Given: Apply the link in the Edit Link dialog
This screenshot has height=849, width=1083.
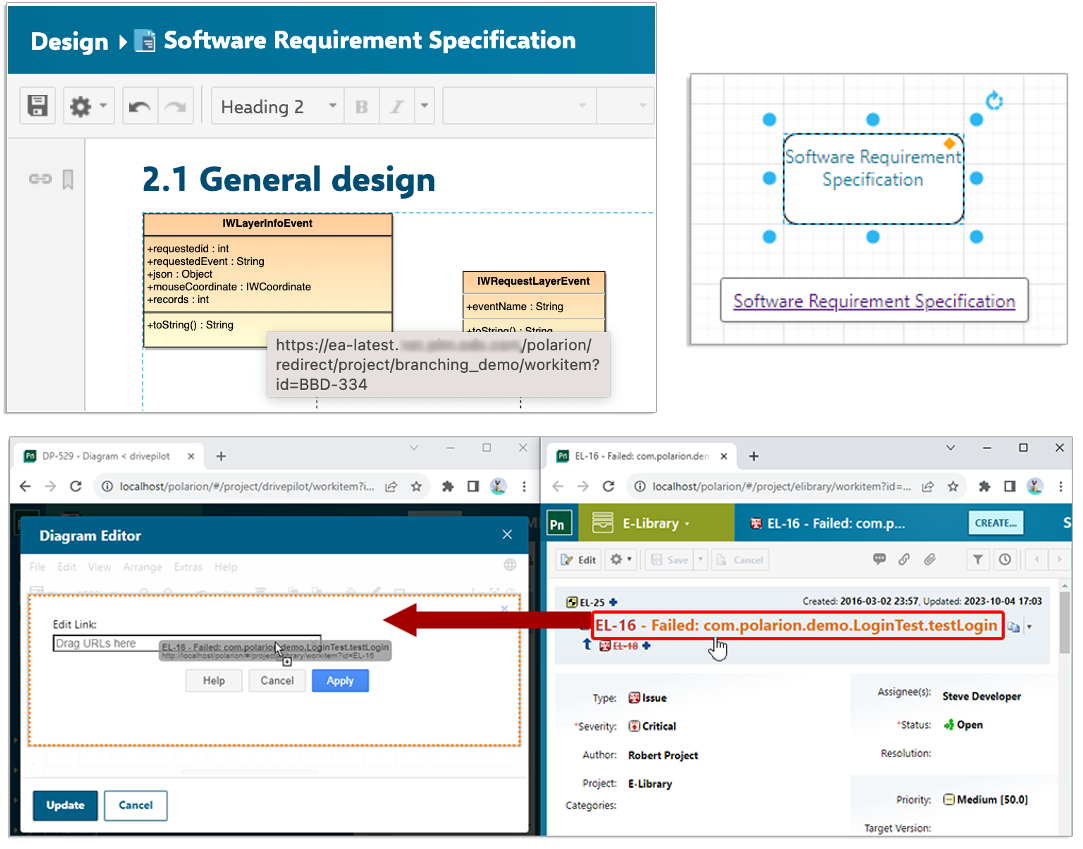Looking at the screenshot, I should 339,680.
